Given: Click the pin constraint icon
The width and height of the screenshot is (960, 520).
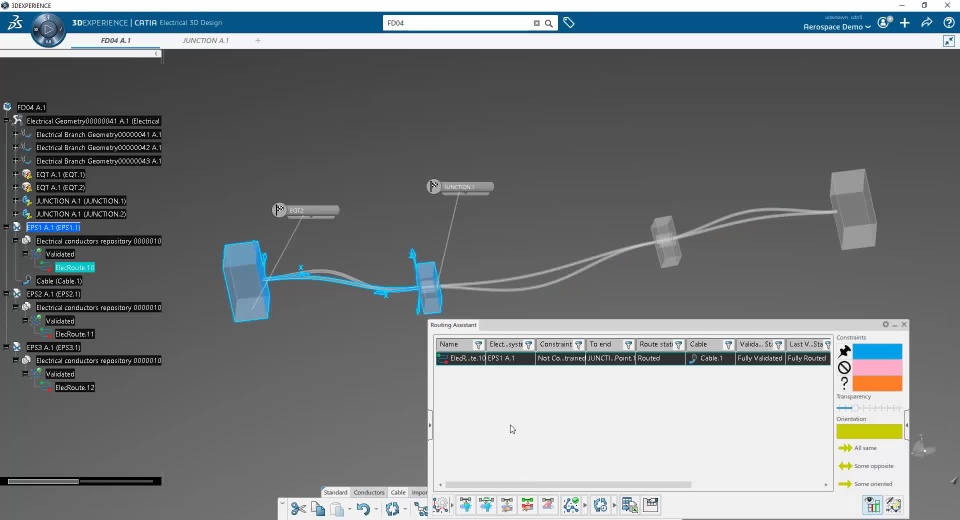Looking at the screenshot, I should pyautogui.click(x=844, y=352).
